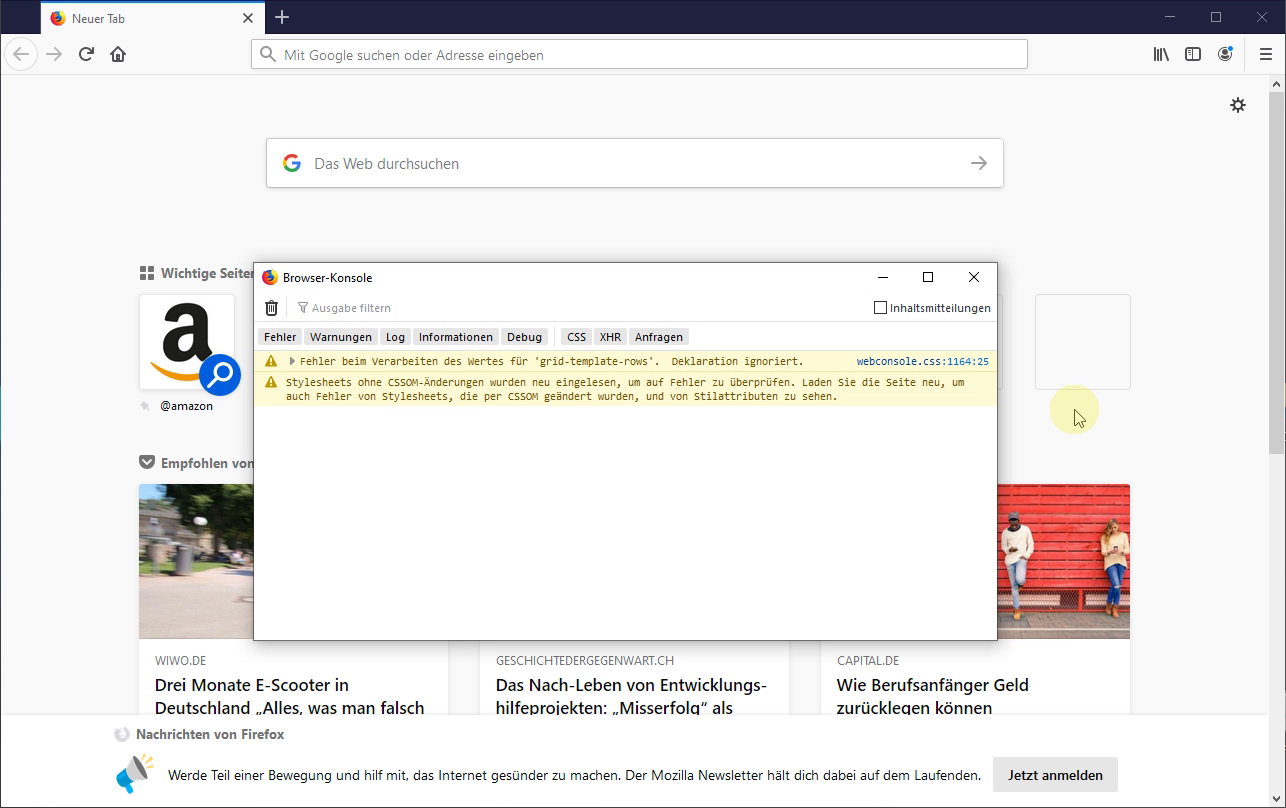Open new tab page settings gear
Screen dimensions: 1286x808
pos(1238,105)
